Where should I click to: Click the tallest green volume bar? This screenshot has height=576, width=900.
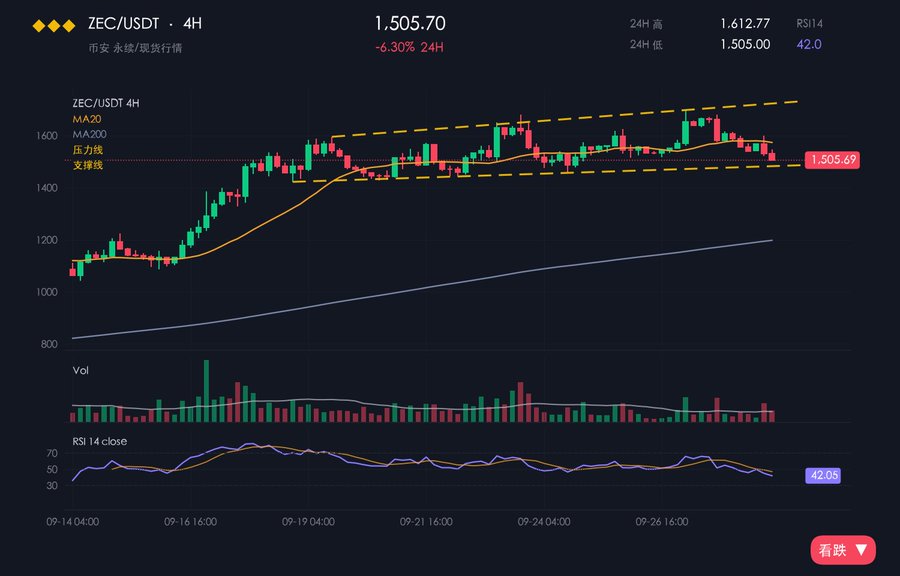point(206,391)
